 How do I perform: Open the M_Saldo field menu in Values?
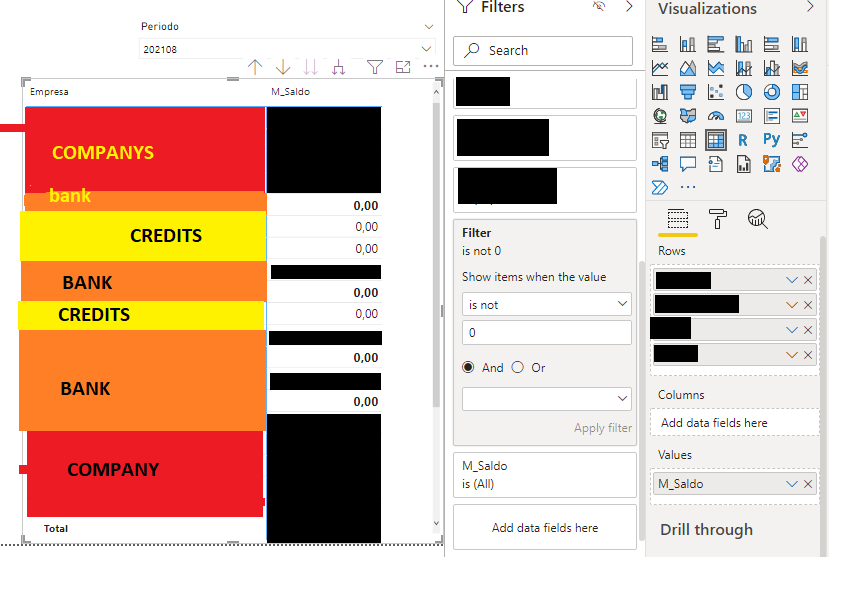pyautogui.click(x=792, y=483)
